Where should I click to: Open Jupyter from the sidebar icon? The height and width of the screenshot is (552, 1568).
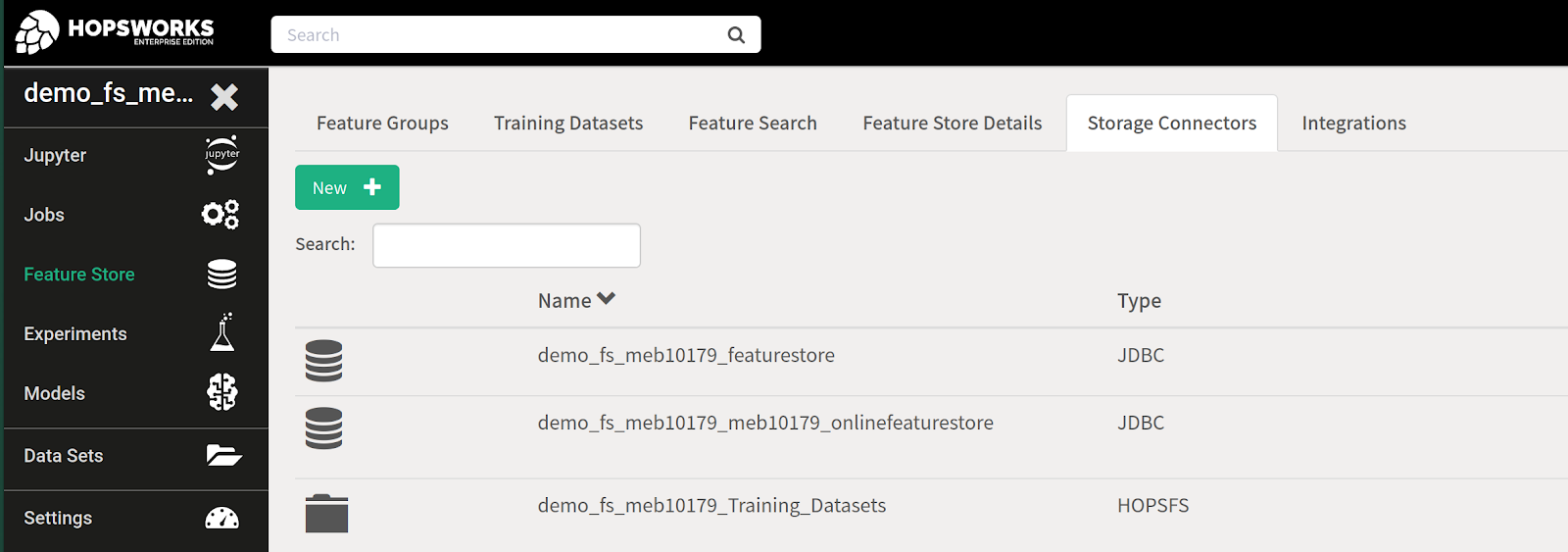[x=222, y=155]
